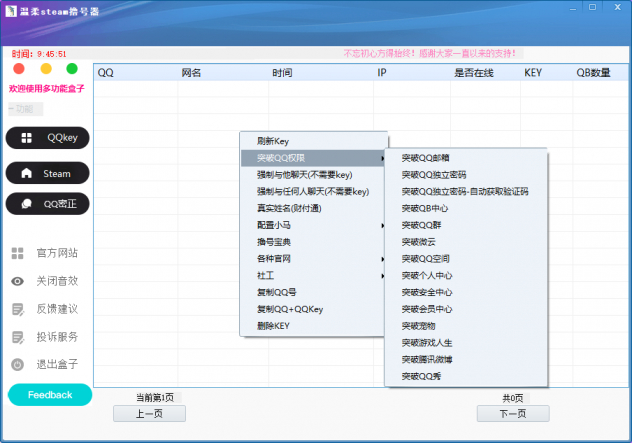Open the QQ密正 section

click(48, 204)
